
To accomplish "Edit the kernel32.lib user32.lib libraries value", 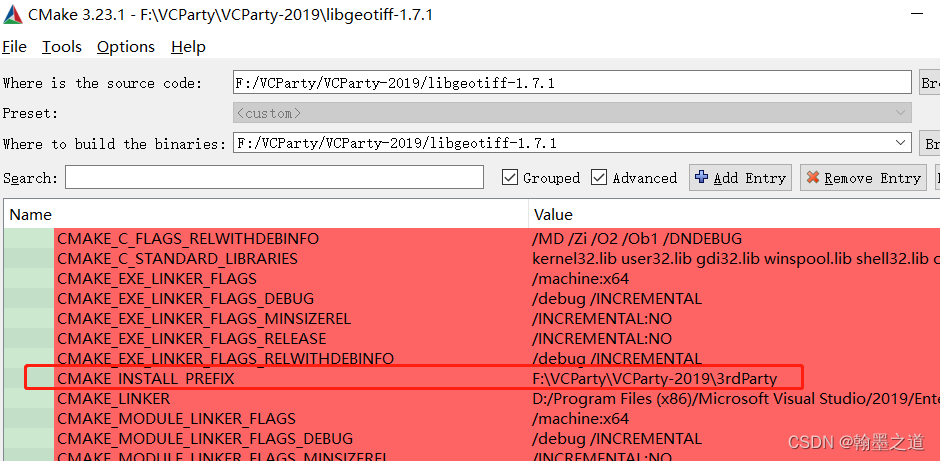I will click(736, 259).
